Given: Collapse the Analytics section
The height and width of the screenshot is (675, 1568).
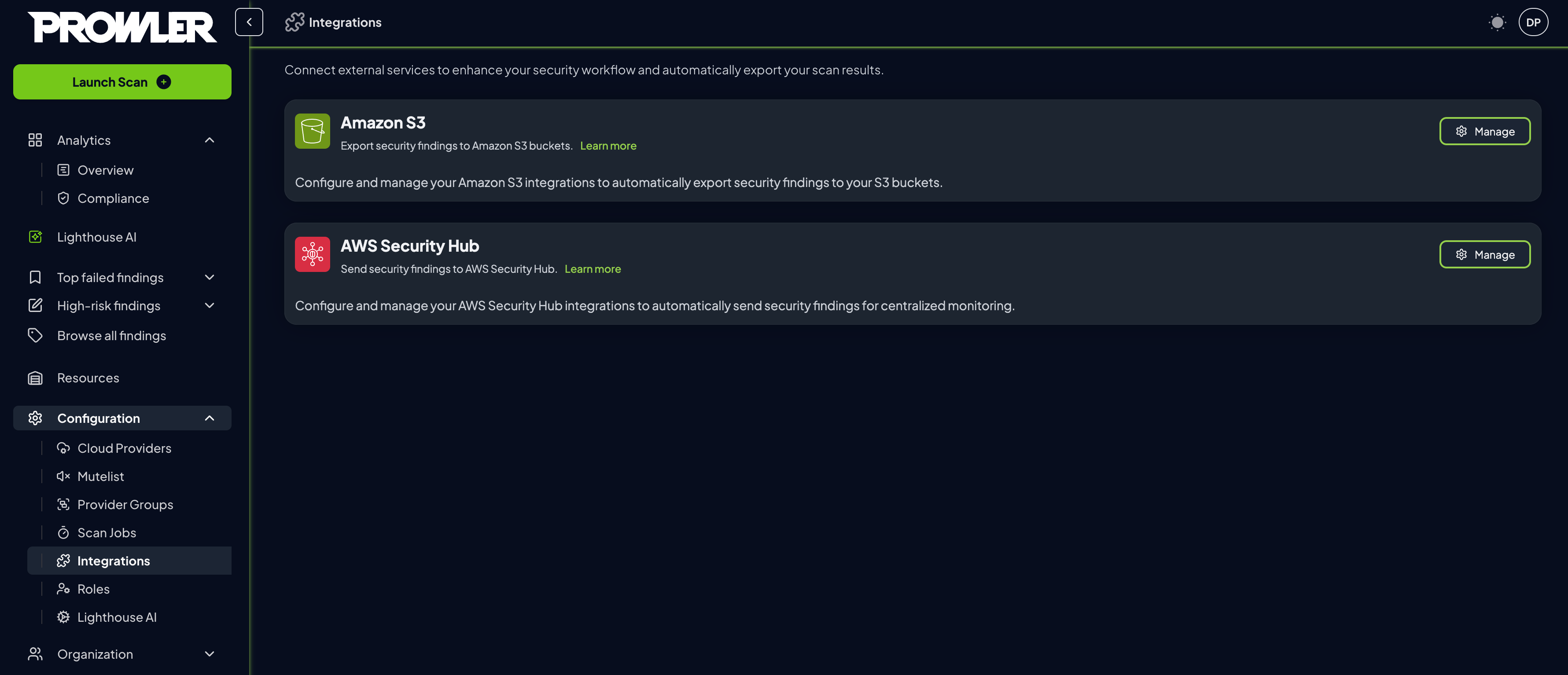Looking at the screenshot, I should click(210, 140).
